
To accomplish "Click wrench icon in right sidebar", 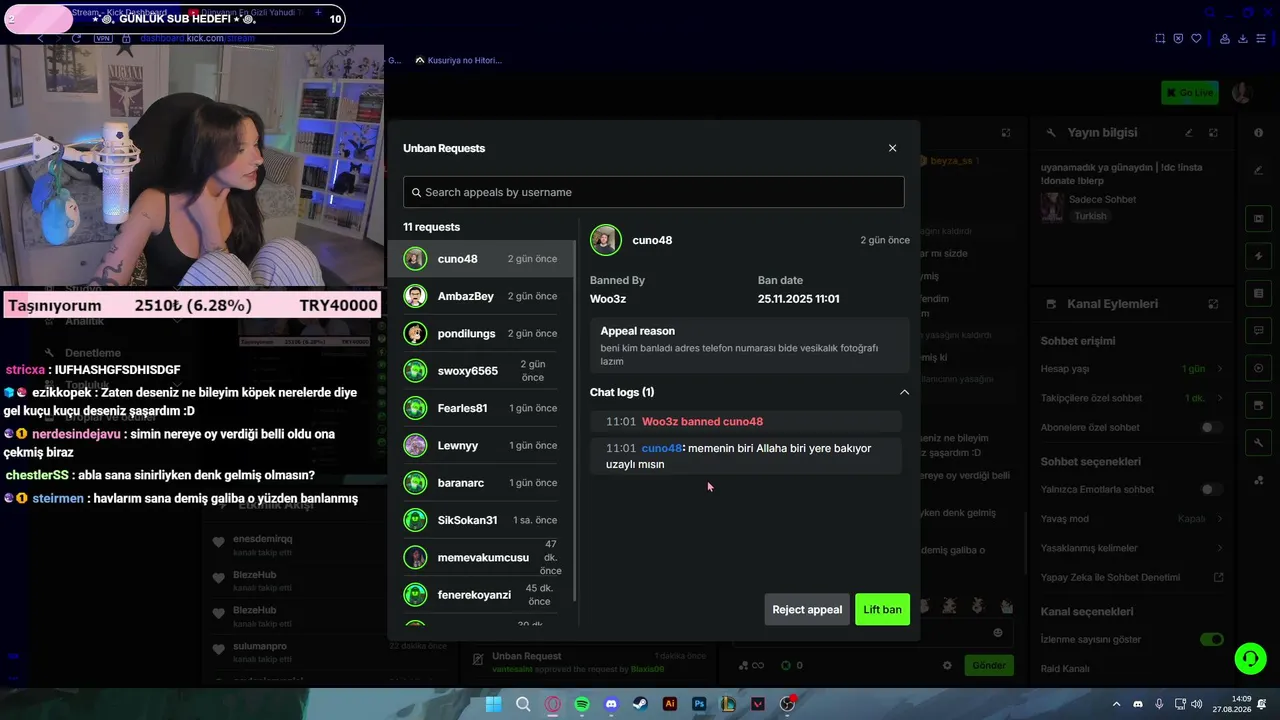I will pos(1258,442).
